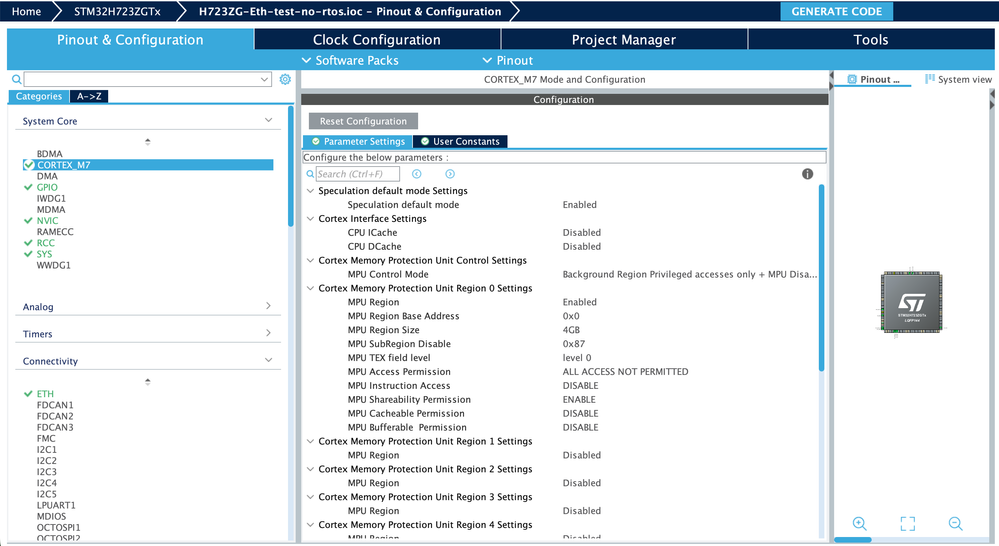Viewport: 999px width, 546px height.
Task: Select BDMA in System Core list
Action: coord(50,154)
